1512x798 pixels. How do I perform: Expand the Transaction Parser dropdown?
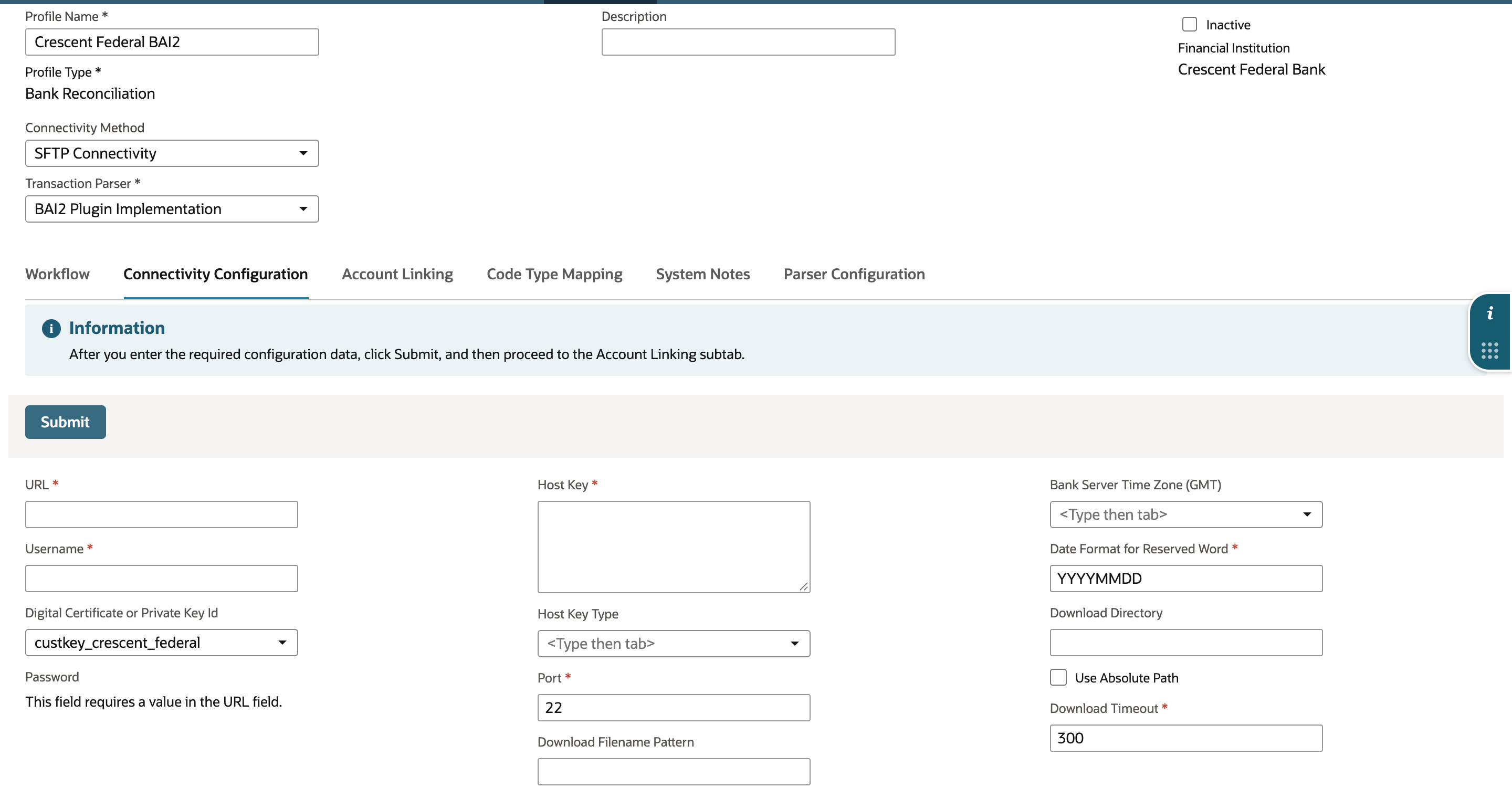pos(172,209)
